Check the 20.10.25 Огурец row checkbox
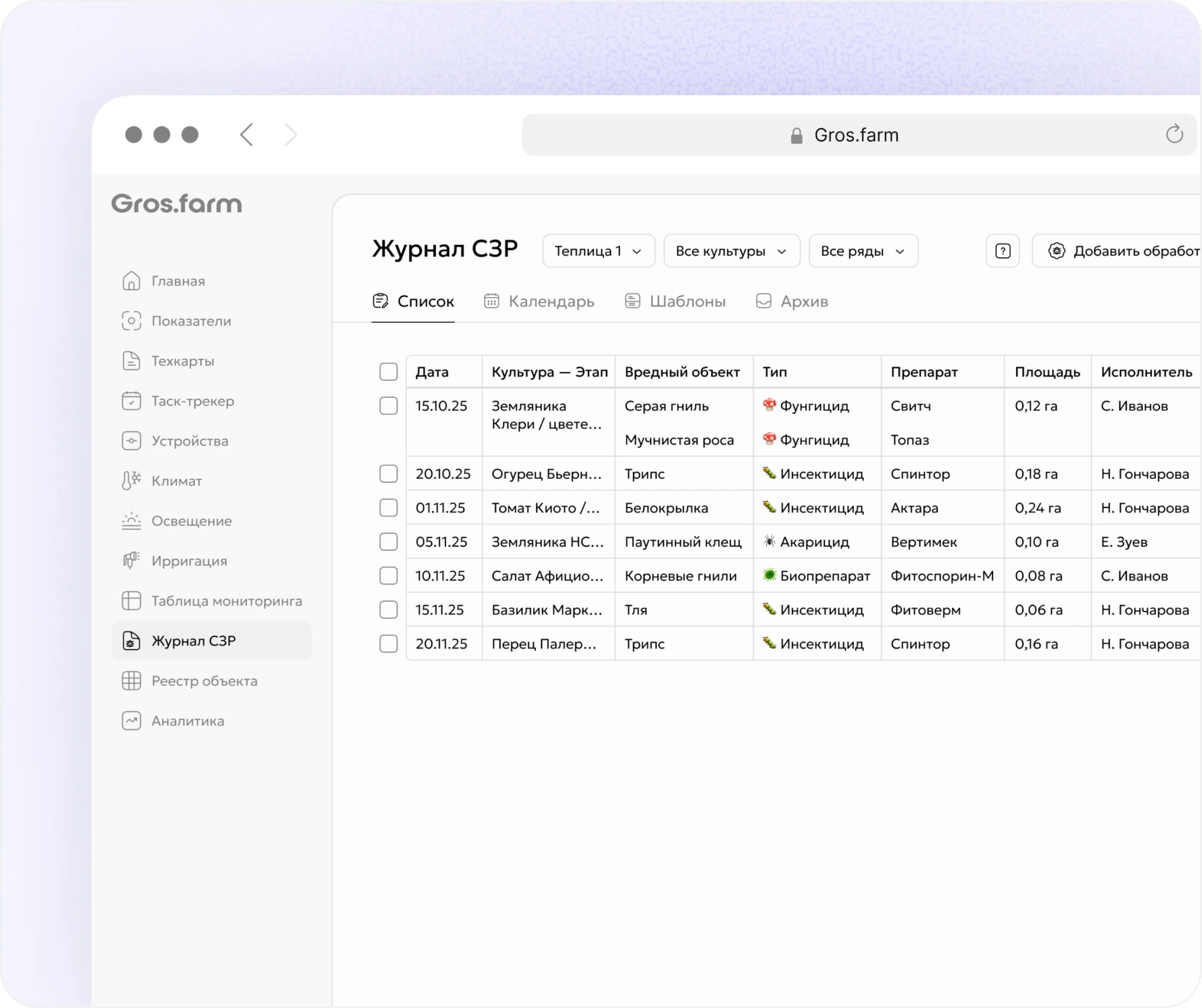This screenshot has height=1008, width=1202. coord(389,474)
